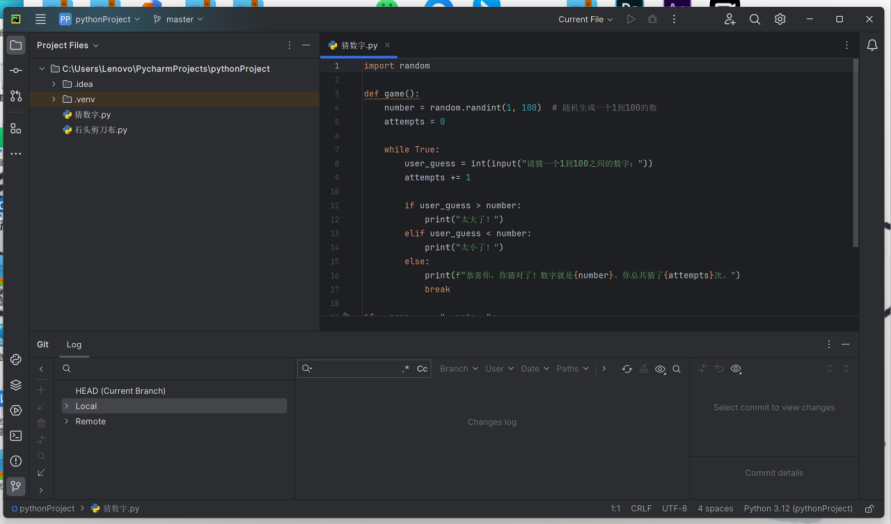This screenshot has height=524, width=891.
Task: Toggle Git log view options eye icon
Action: tap(660, 369)
